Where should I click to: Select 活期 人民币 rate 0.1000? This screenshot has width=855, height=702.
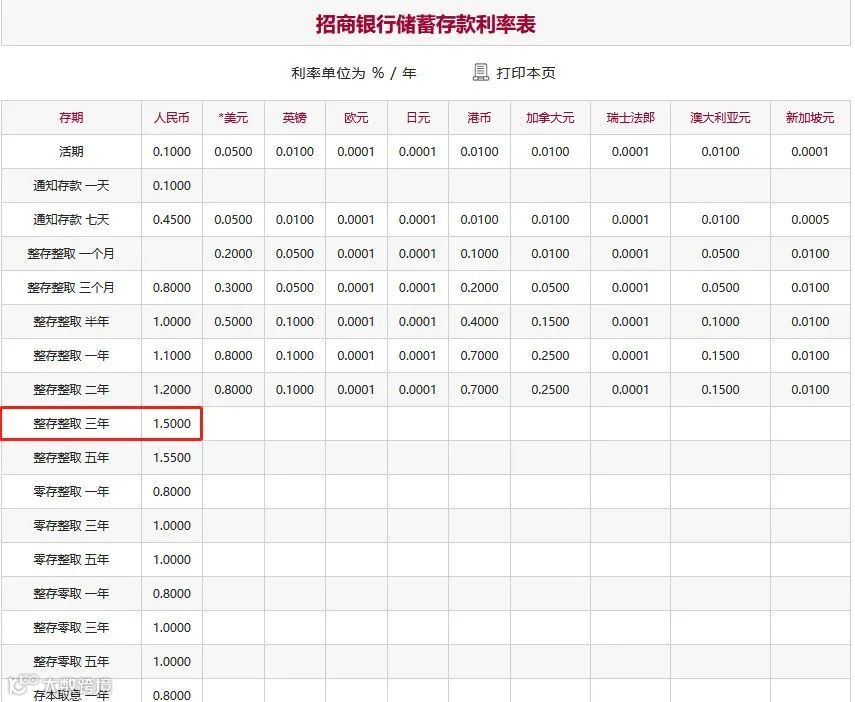172,152
